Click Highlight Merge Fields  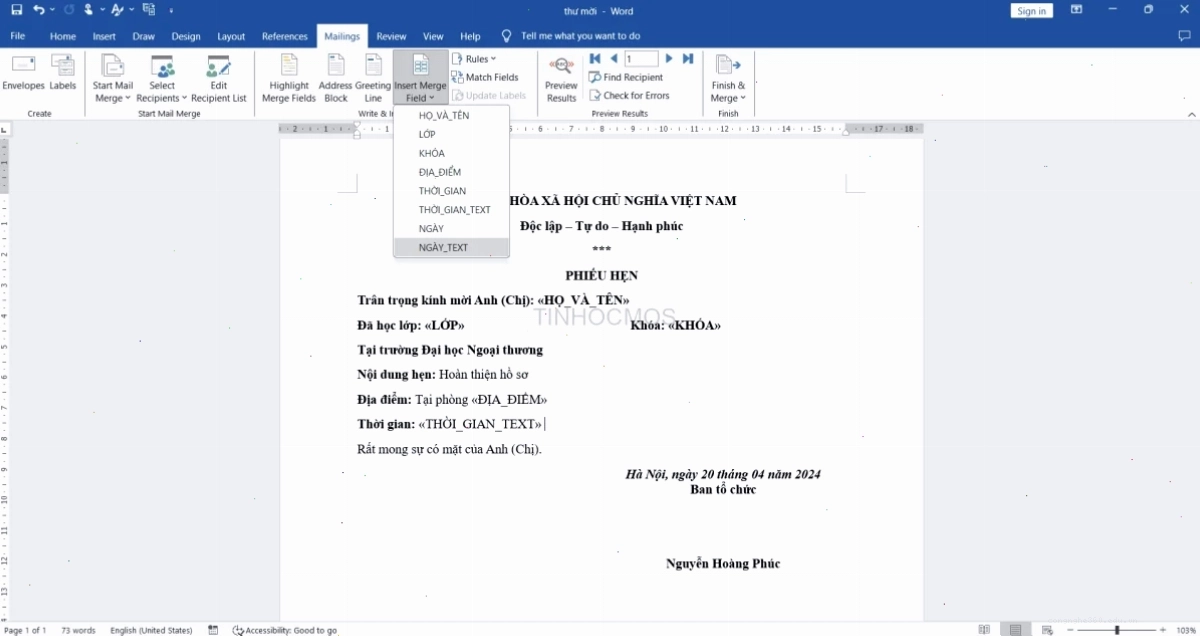tap(289, 78)
